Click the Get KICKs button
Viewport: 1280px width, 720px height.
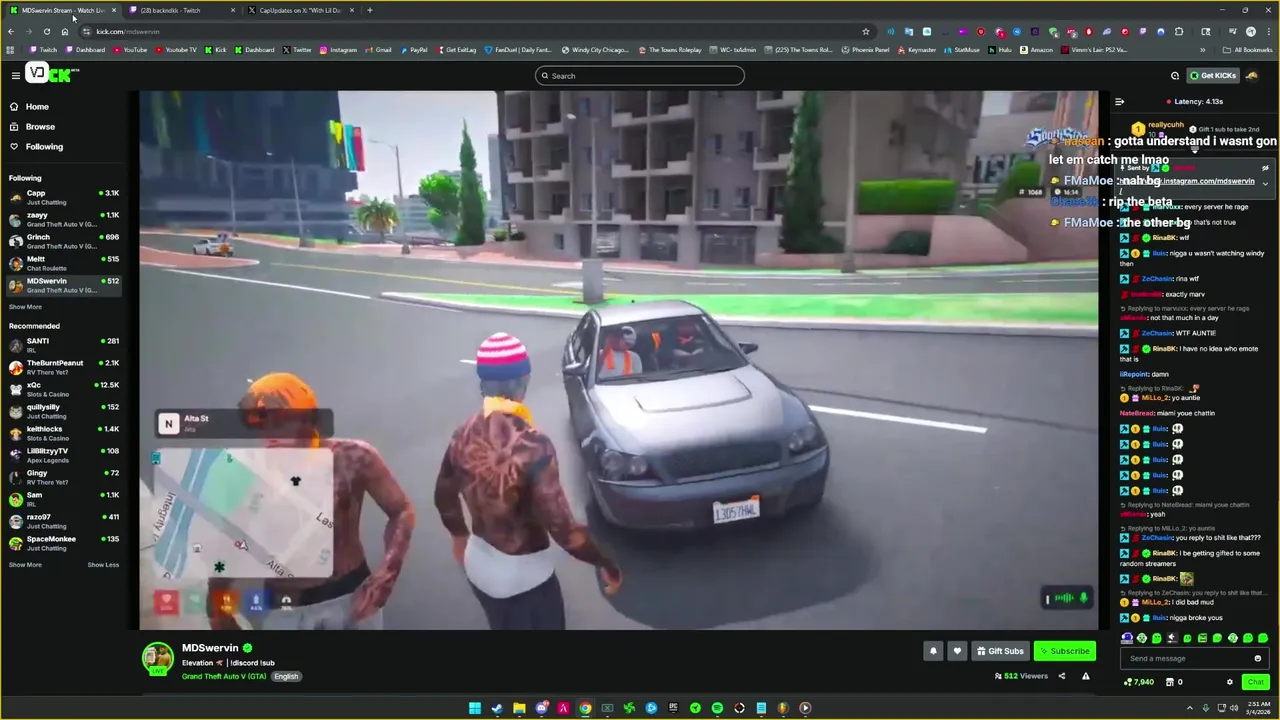coord(1212,76)
